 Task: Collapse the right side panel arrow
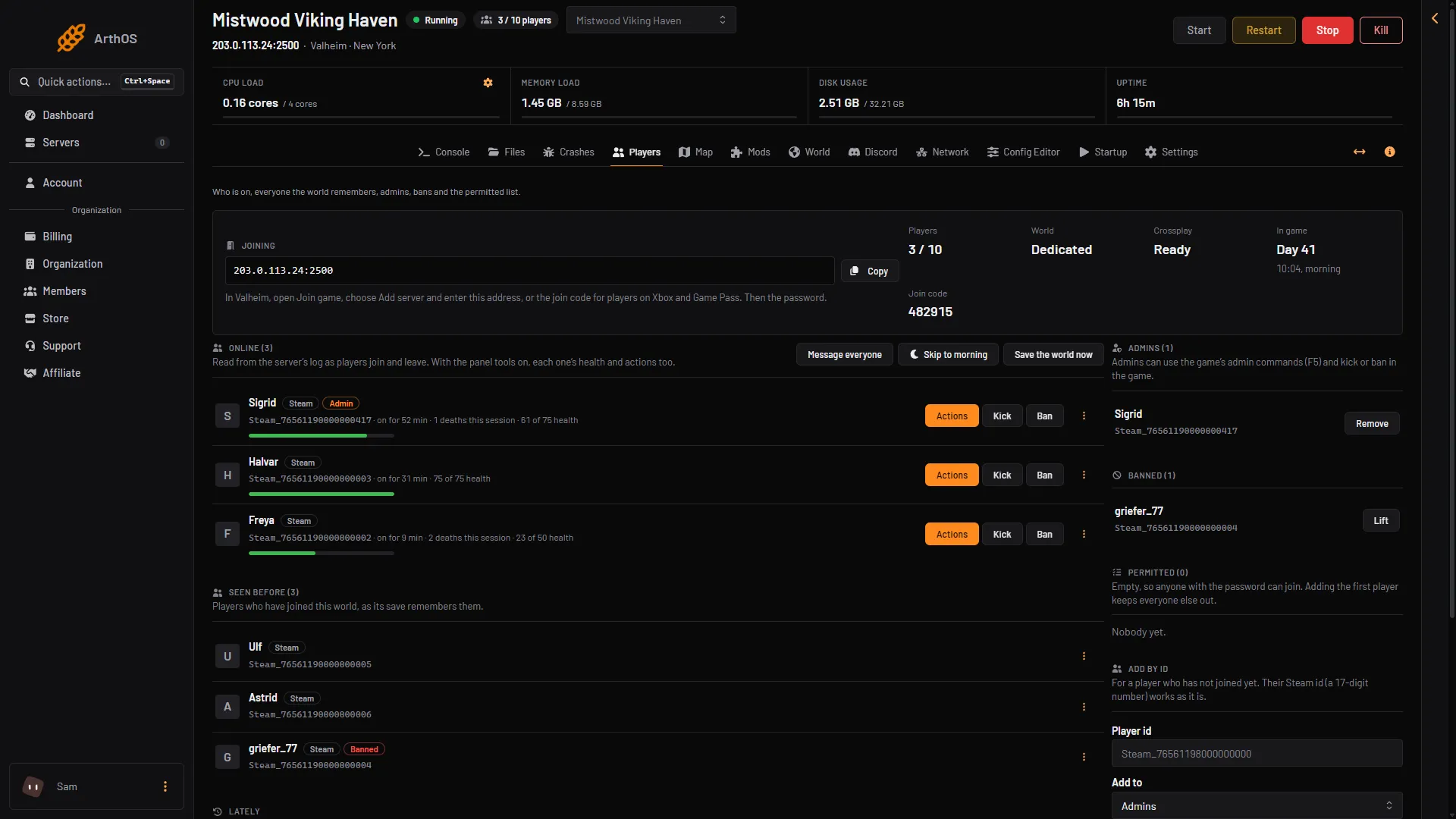pyautogui.click(x=1435, y=18)
